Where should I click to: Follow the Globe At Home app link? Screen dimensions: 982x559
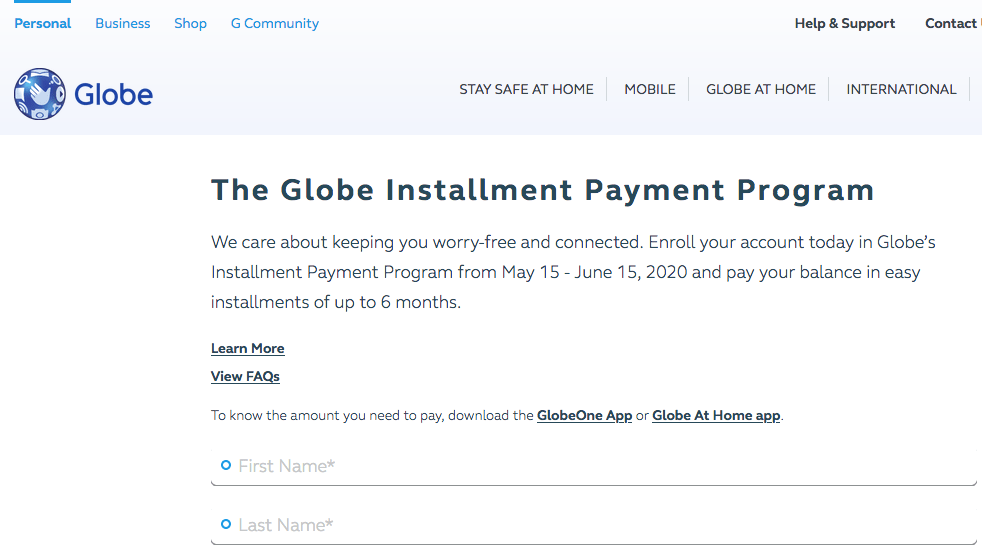pyautogui.click(x=716, y=416)
